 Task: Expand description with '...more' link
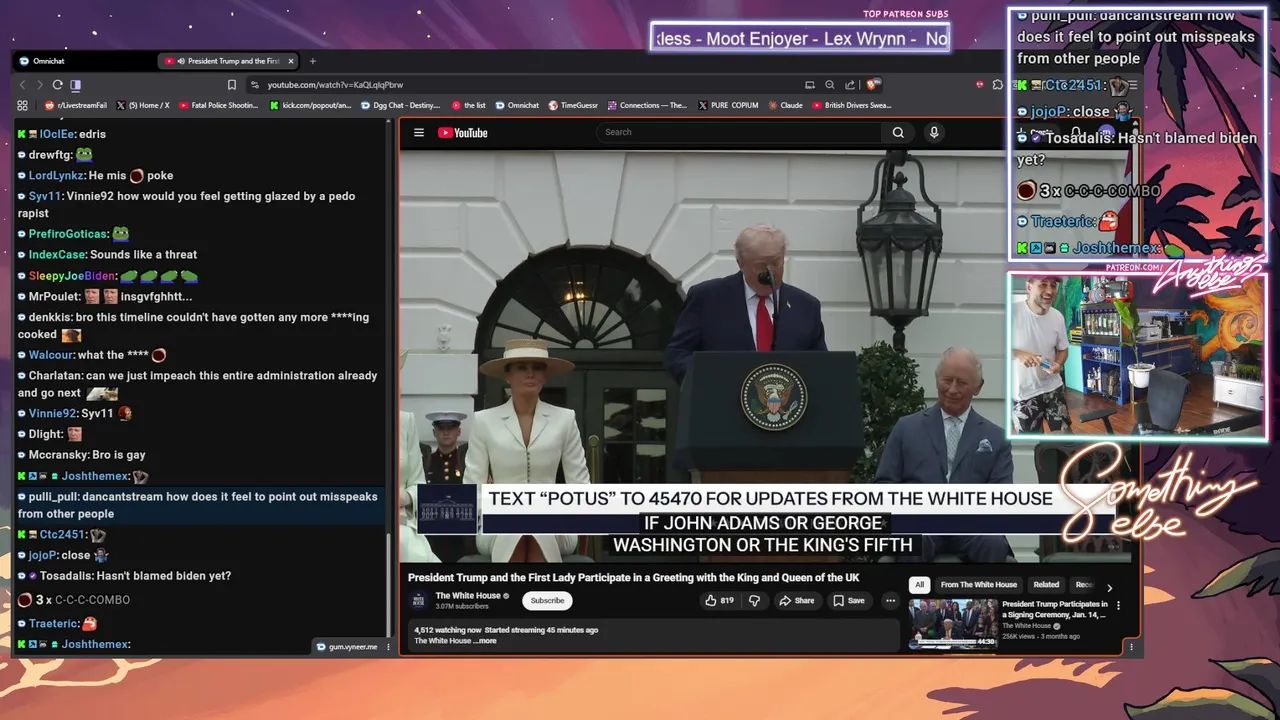tap(485, 641)
